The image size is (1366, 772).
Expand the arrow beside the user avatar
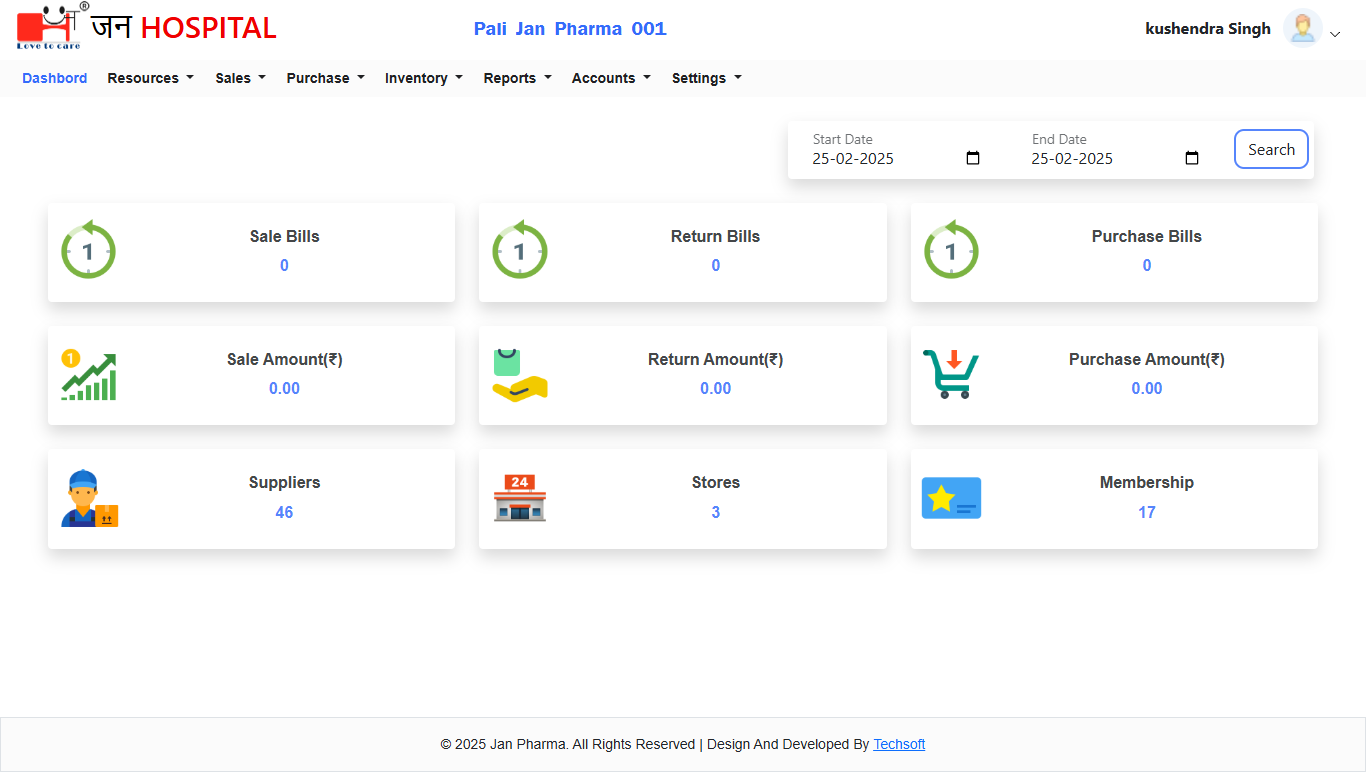(x=1335, y=34)
